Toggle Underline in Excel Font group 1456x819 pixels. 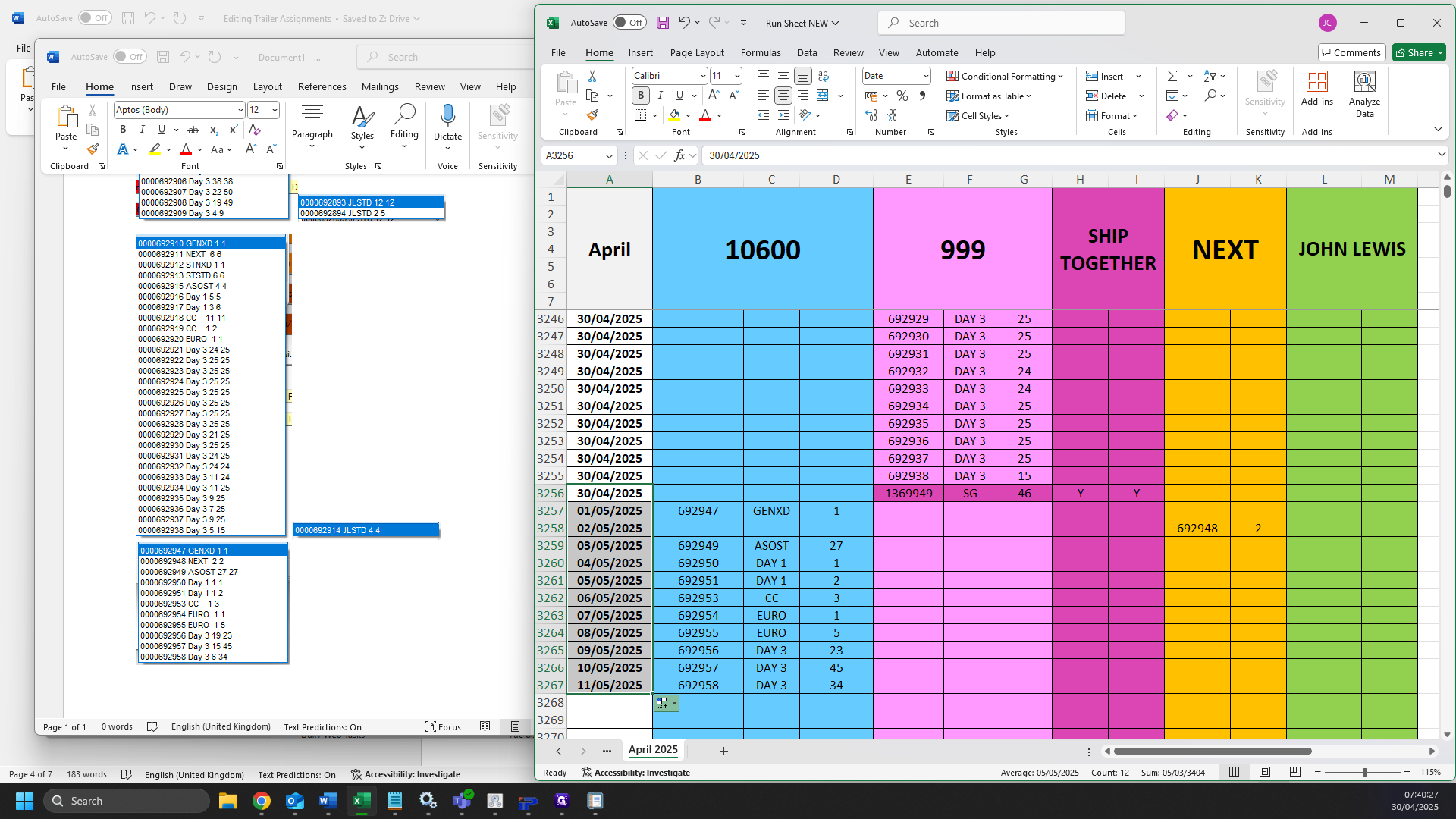679,96
